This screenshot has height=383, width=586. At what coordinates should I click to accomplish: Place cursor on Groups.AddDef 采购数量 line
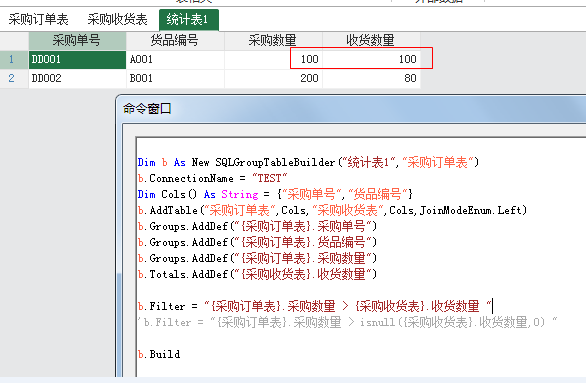click(257, 259)
